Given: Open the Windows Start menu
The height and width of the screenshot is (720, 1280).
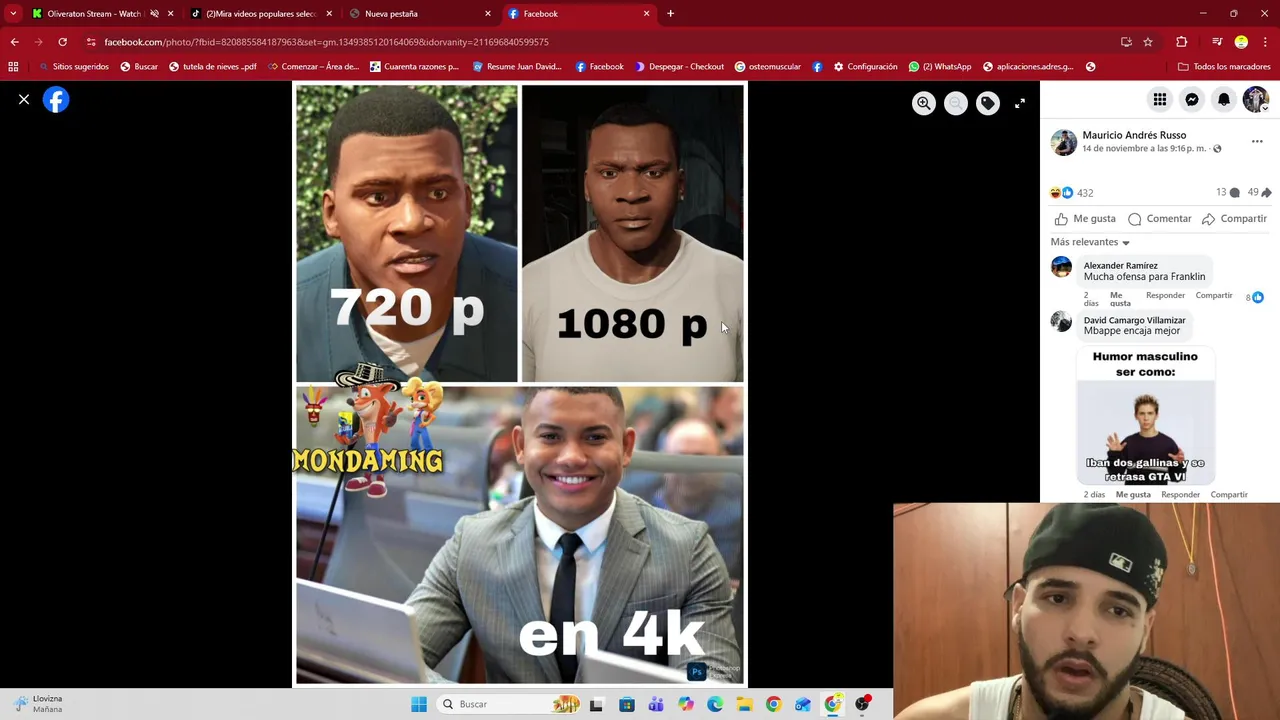Looking at the screenshot, I should pyautogui.click(x=419, y=704).
